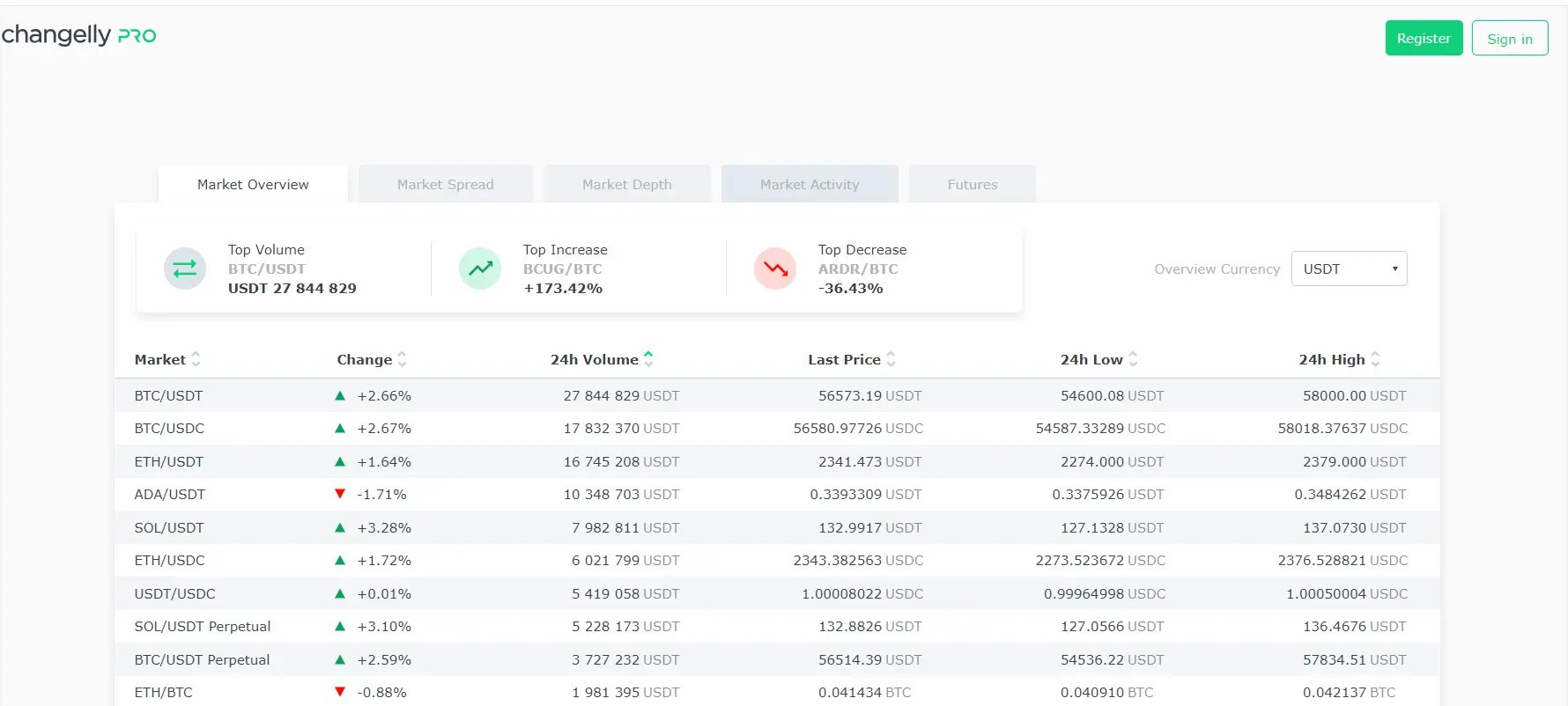
Task: Open the Overview Currency USDT dropdown
Action: pyautogui.click(x=1349, y=268)
